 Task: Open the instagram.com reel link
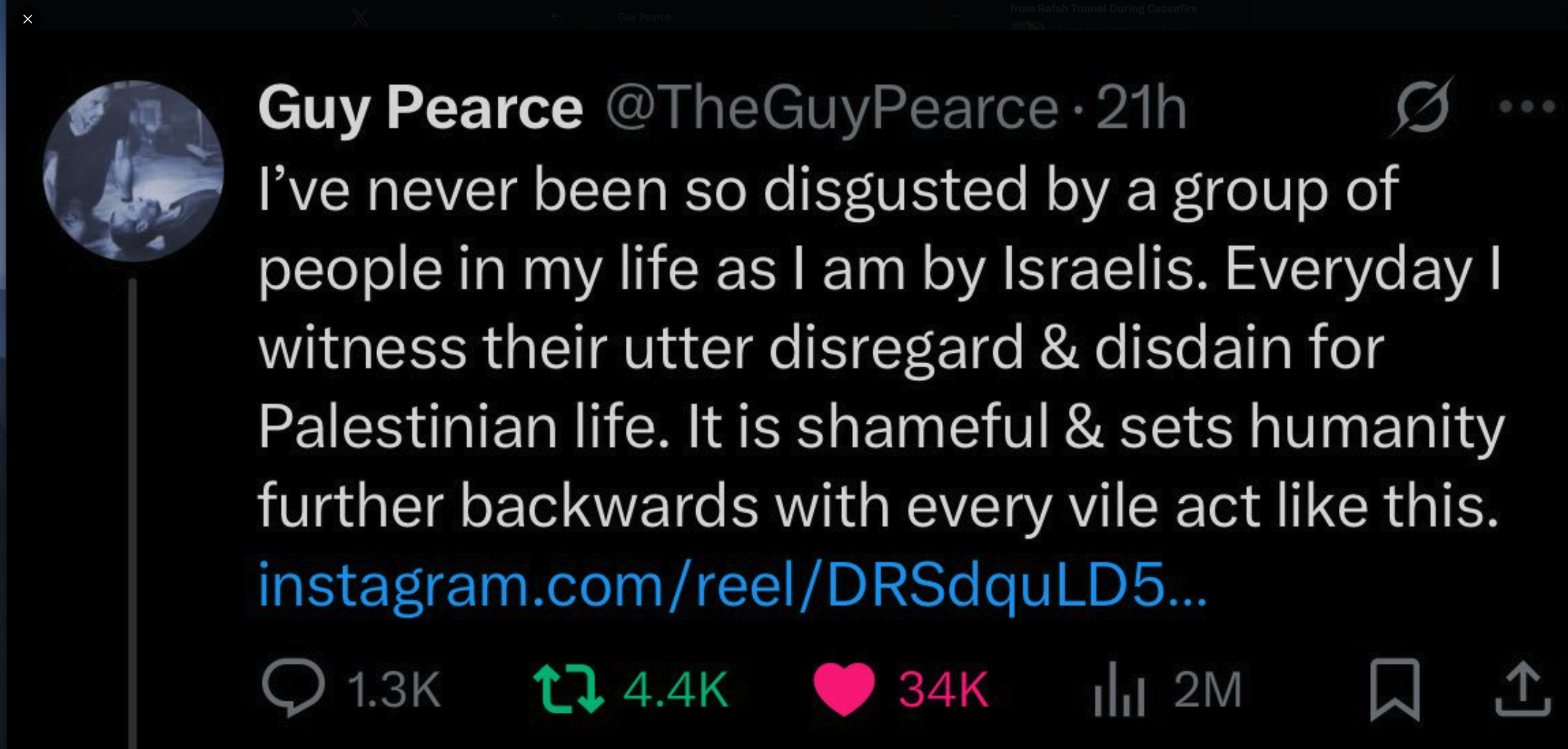point(732,584)
